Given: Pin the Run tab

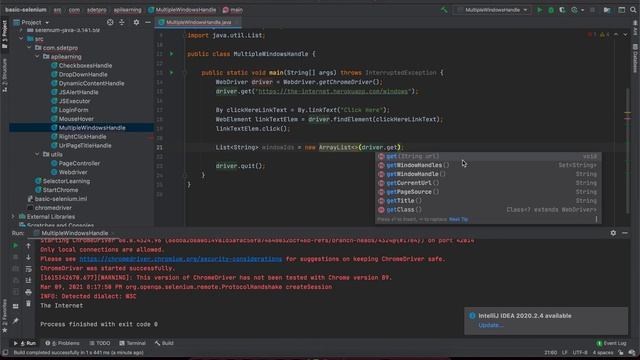Looking at the screenshot, I should (16, 322).
